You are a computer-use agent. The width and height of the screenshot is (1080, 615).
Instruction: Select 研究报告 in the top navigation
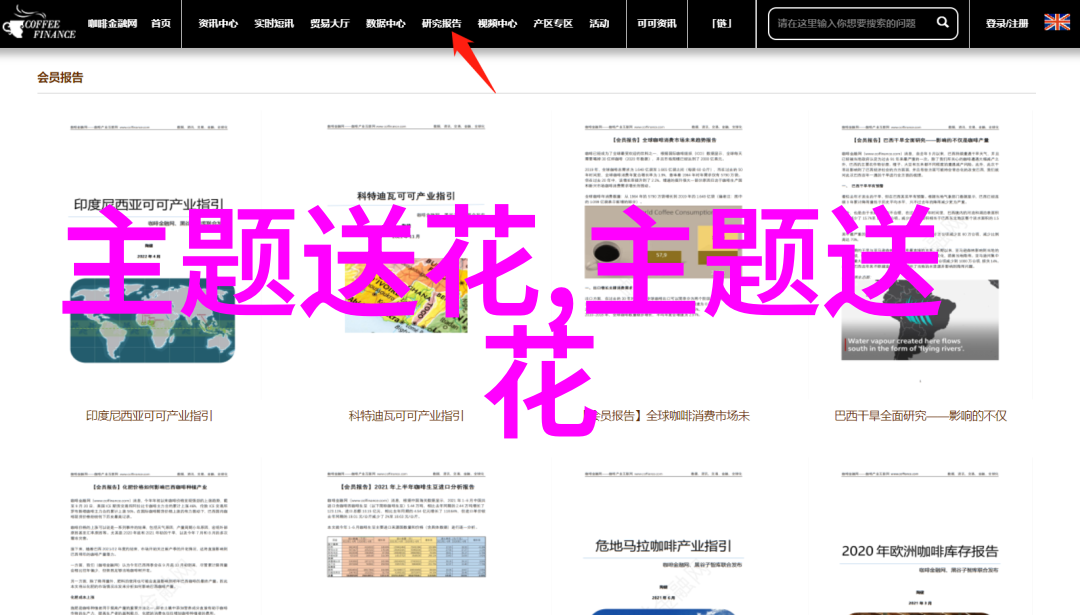click(x=442, y=23)
